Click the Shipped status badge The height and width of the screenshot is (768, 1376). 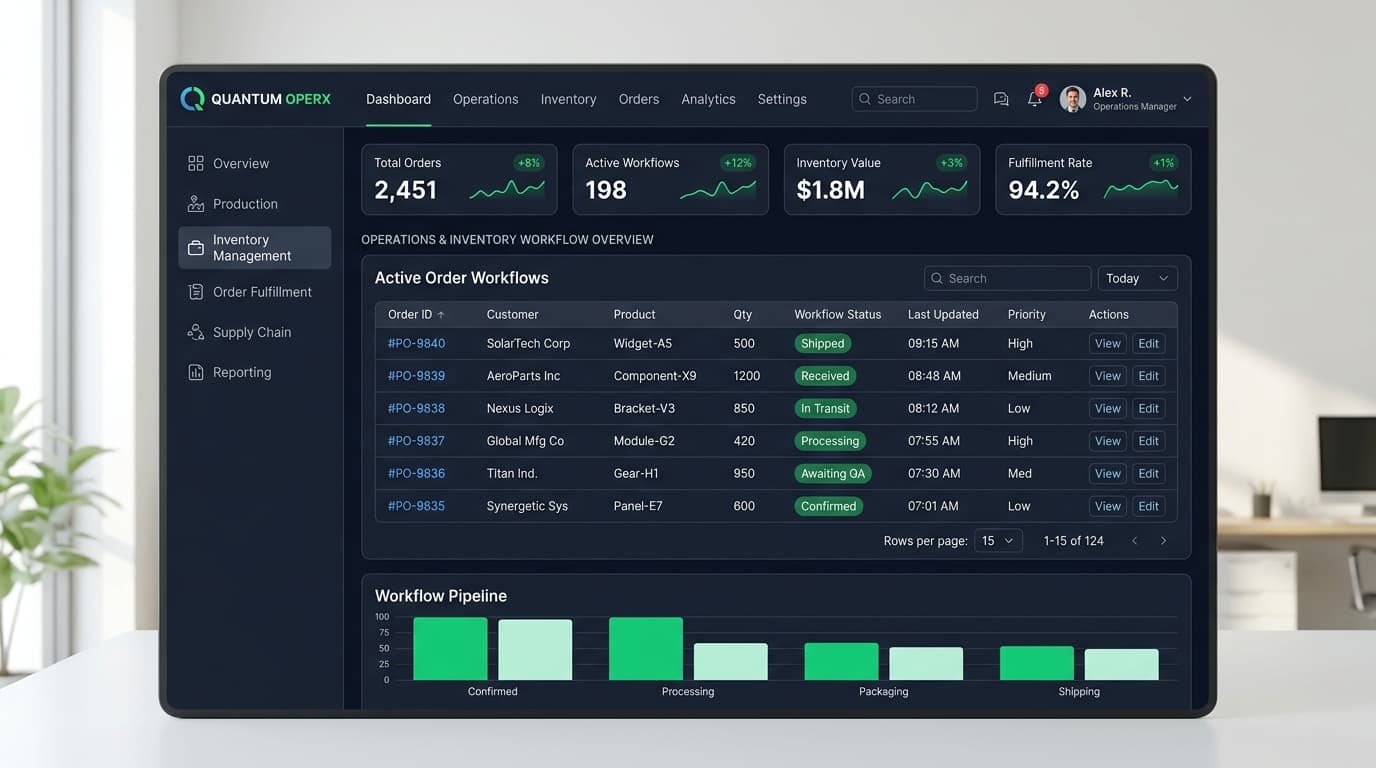[x=823, y=343]
